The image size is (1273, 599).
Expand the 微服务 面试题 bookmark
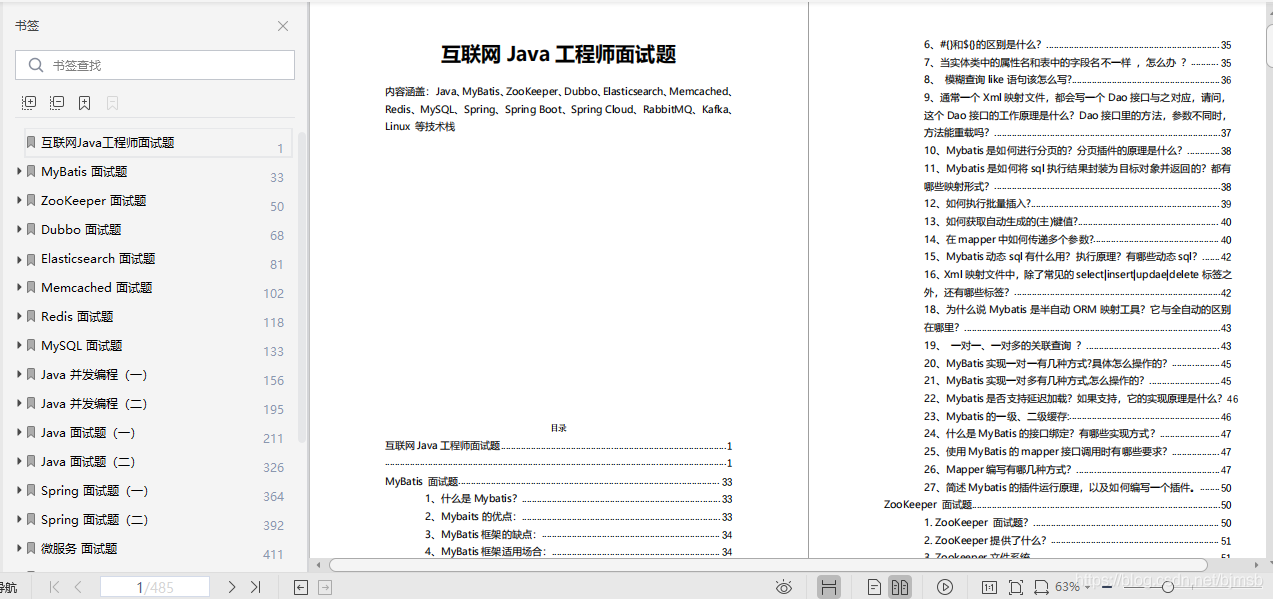pos(19,548)
